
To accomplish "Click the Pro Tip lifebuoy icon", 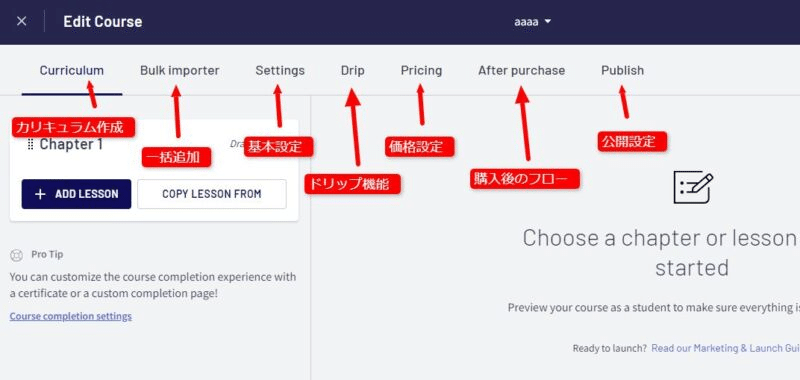I will 17,255.
